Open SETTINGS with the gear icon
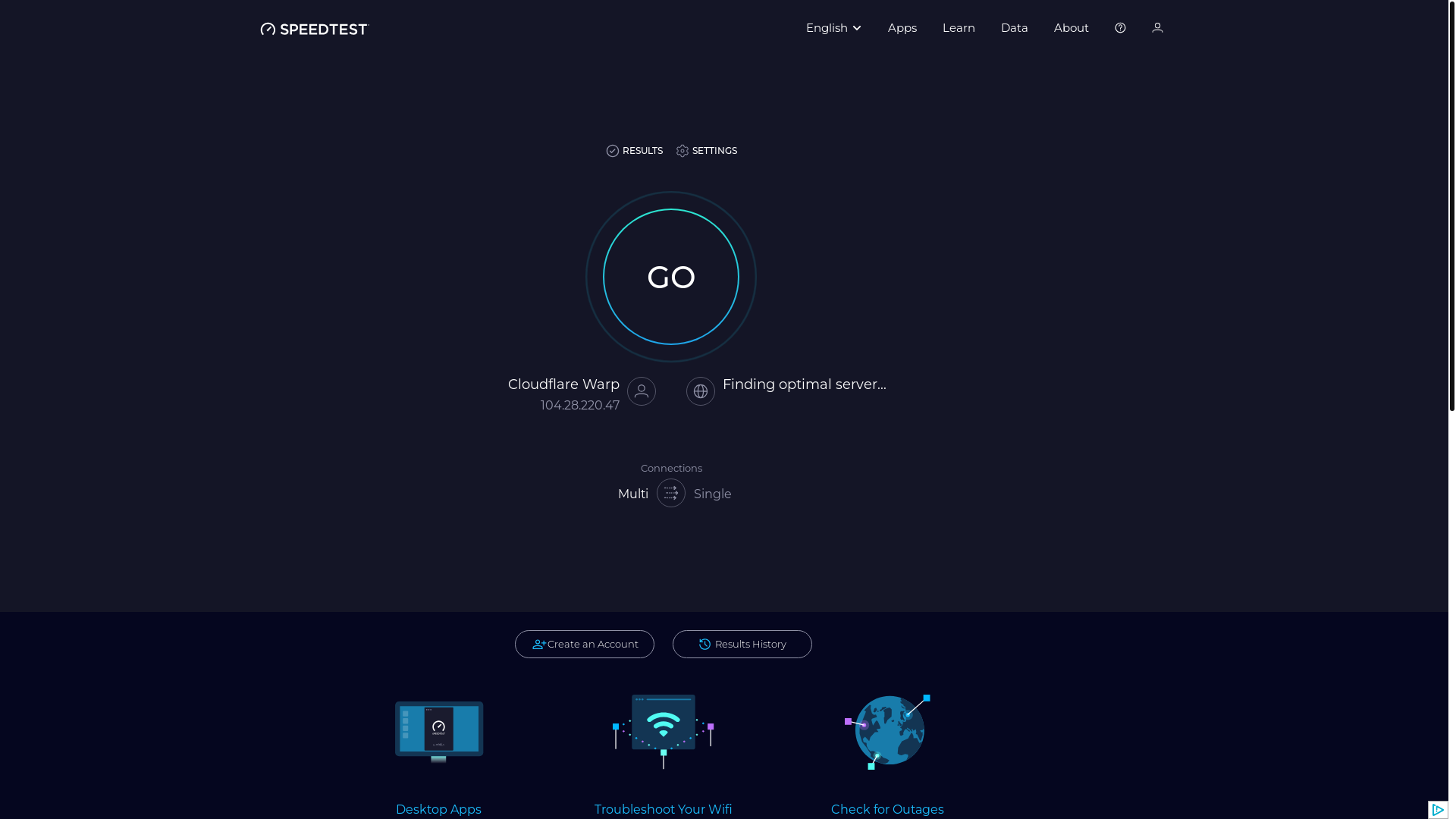 click(x=707, y=151)
